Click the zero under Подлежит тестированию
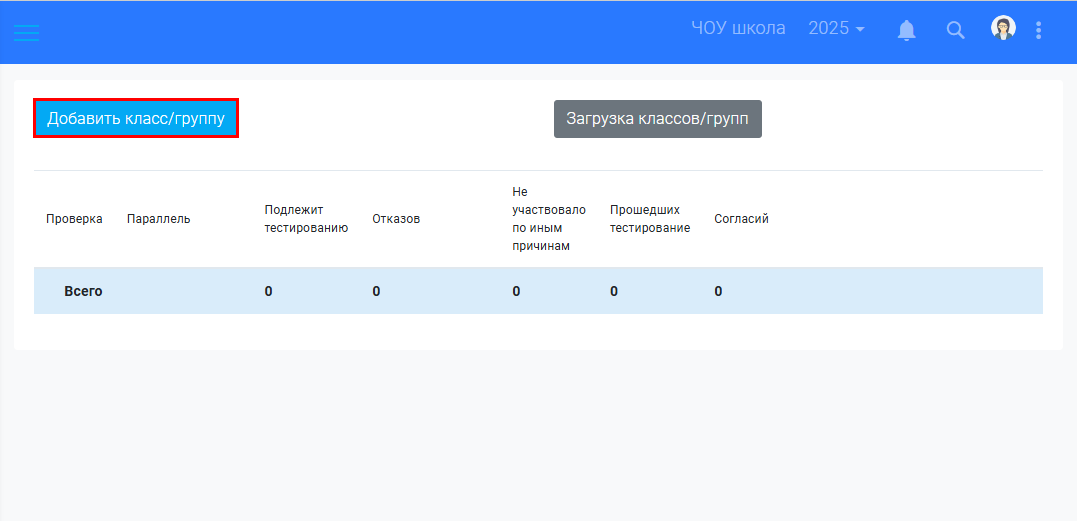 click(269, 292)
